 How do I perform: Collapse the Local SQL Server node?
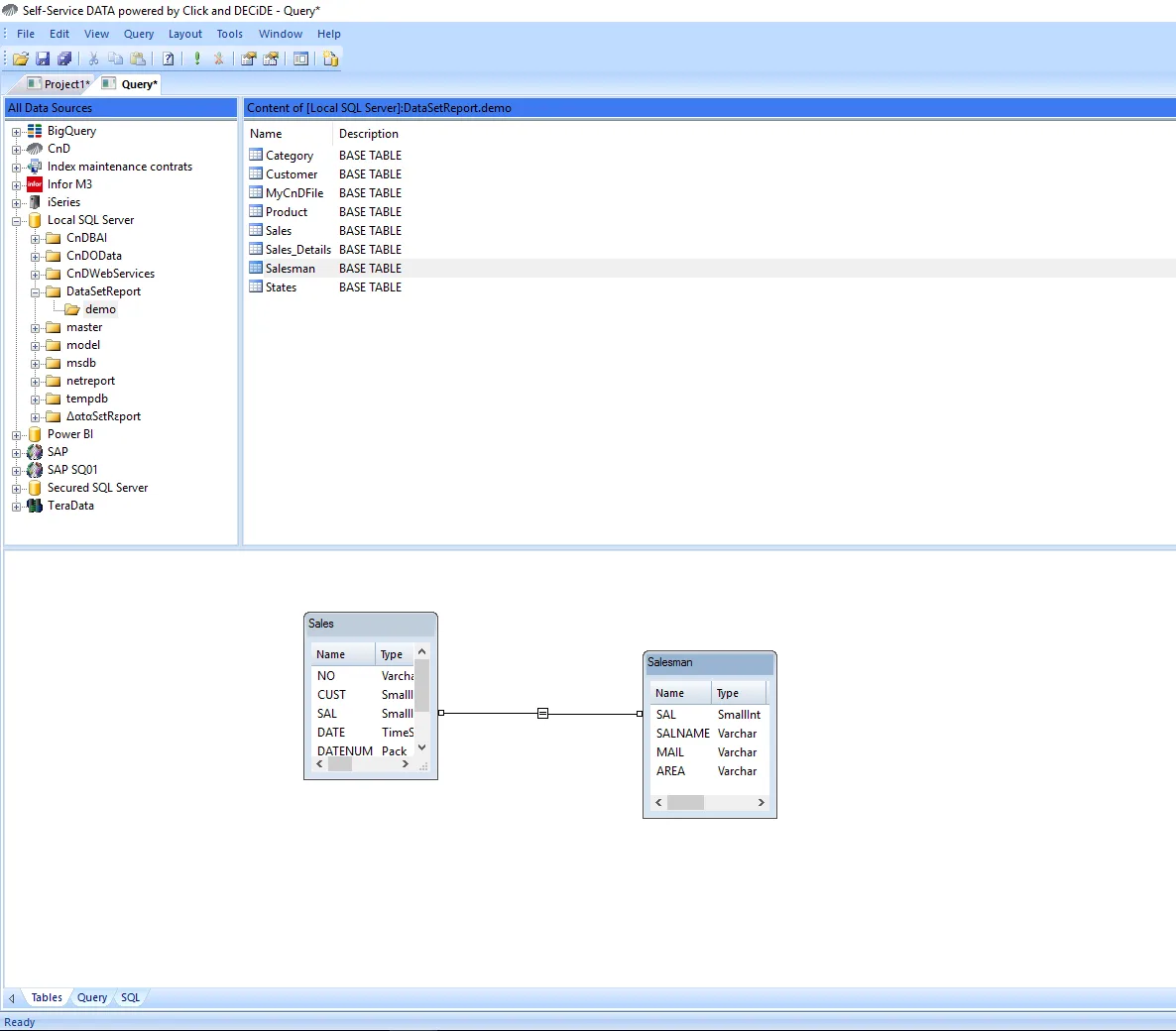point(16,220)
